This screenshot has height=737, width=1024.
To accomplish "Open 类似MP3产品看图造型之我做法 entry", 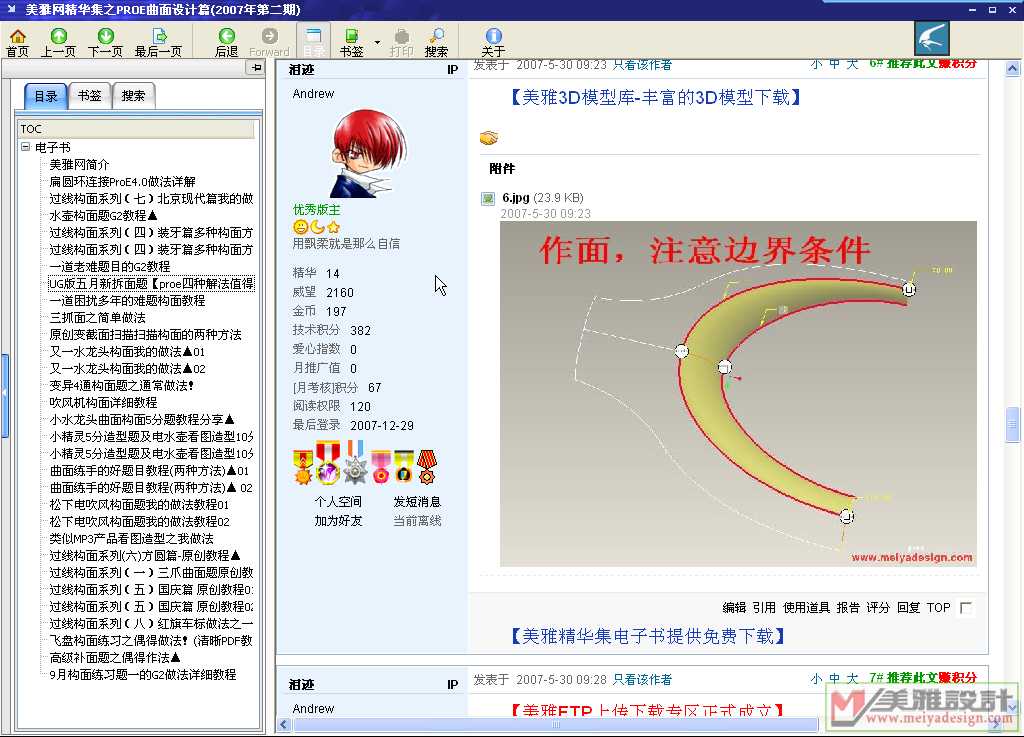I will (x=131, y=539).
